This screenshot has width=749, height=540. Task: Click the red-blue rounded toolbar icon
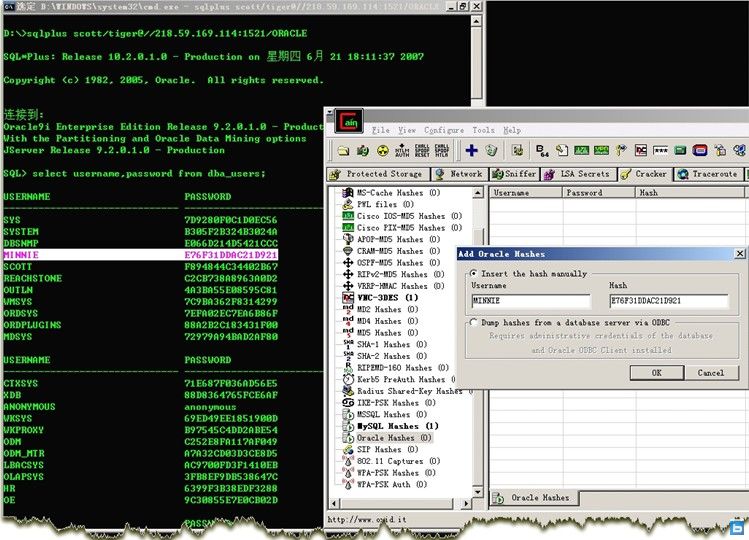(x=700, y=151)
